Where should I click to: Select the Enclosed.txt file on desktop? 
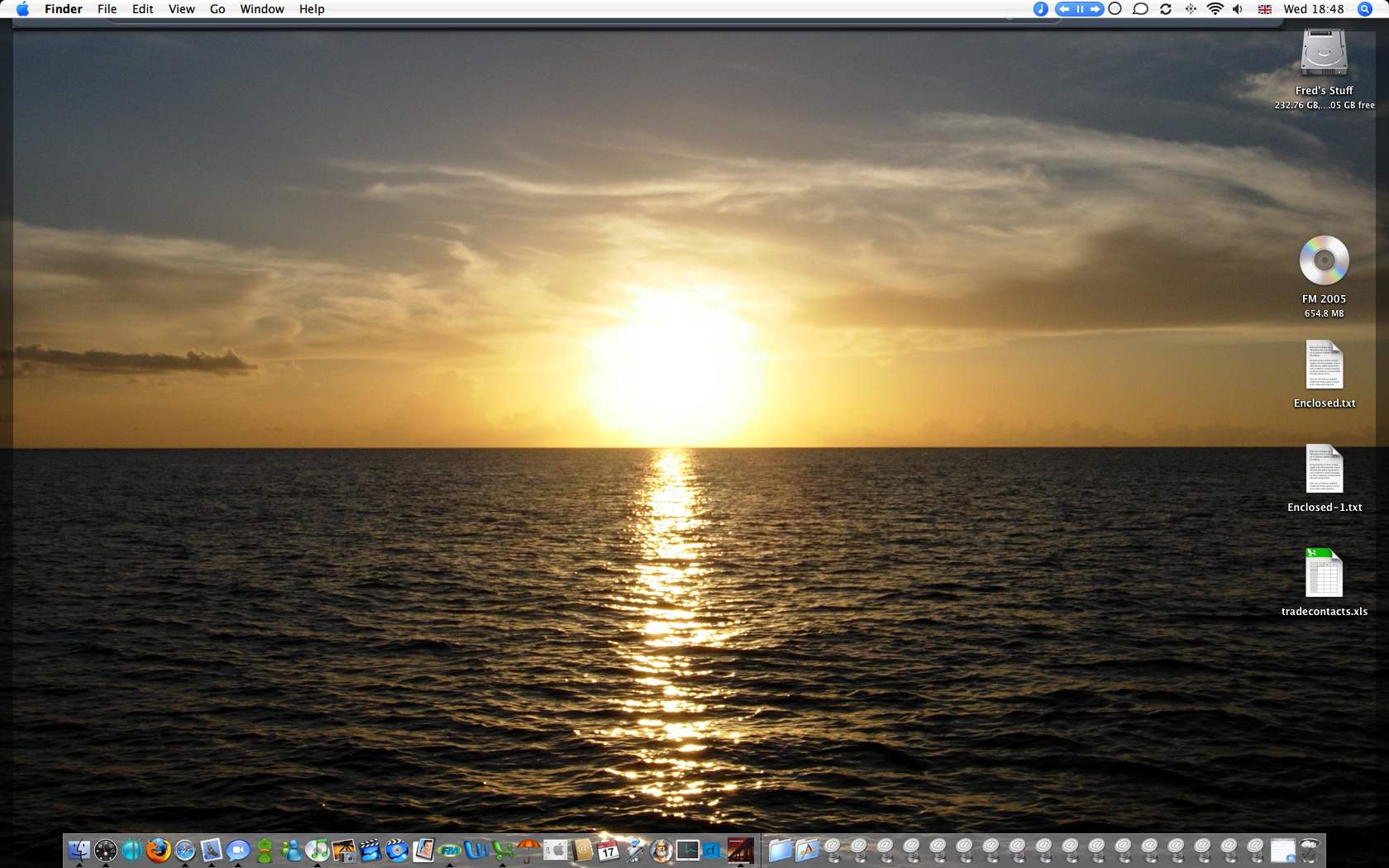point(1325,365)
